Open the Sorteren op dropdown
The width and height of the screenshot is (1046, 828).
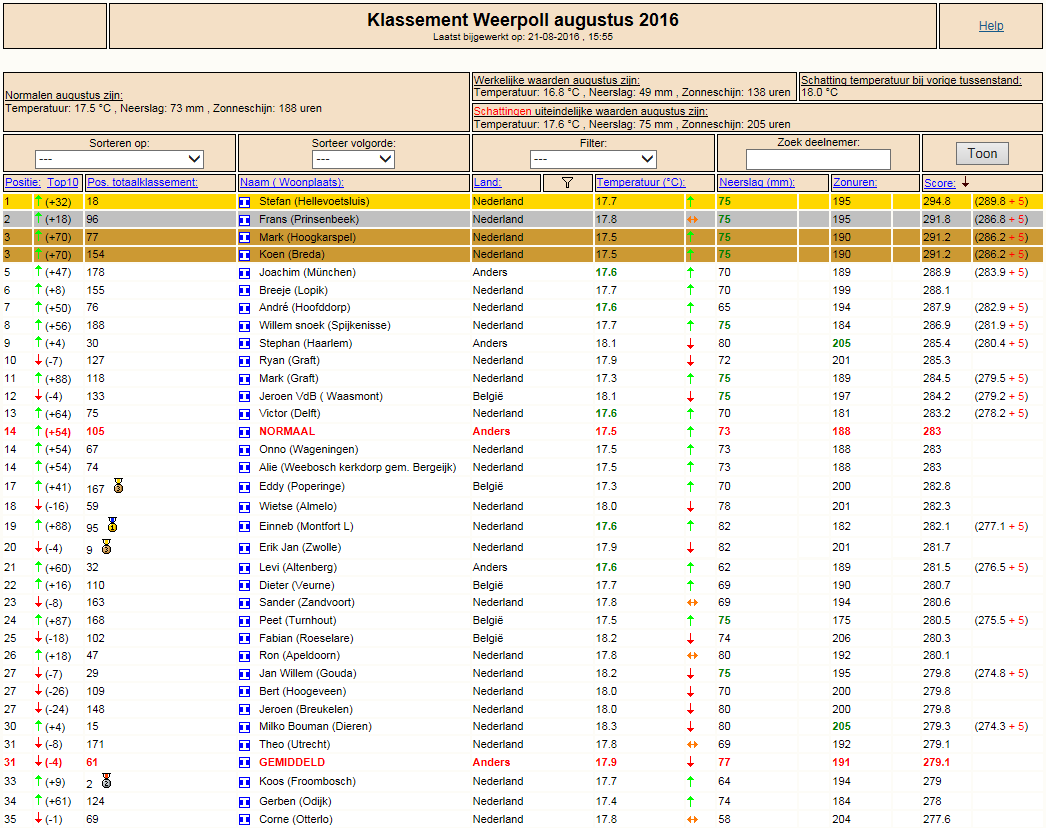click(119, 159)
